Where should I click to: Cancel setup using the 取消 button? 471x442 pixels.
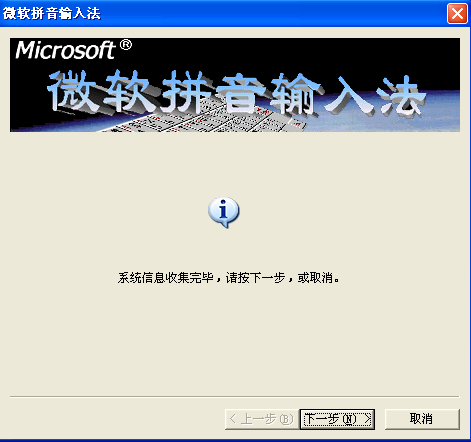click(422, 419)
